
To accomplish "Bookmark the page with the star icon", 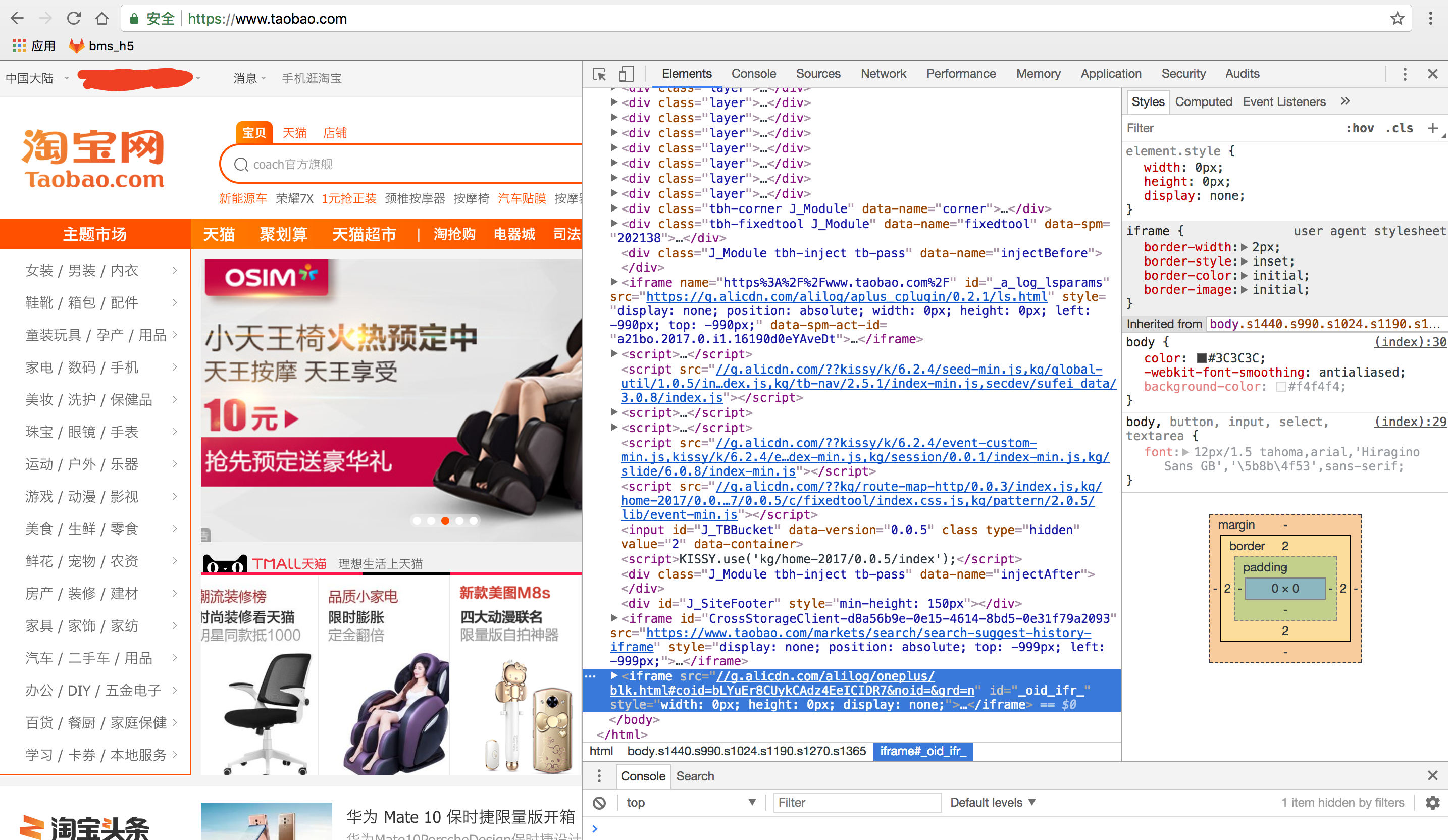I will pos(1398,18).
